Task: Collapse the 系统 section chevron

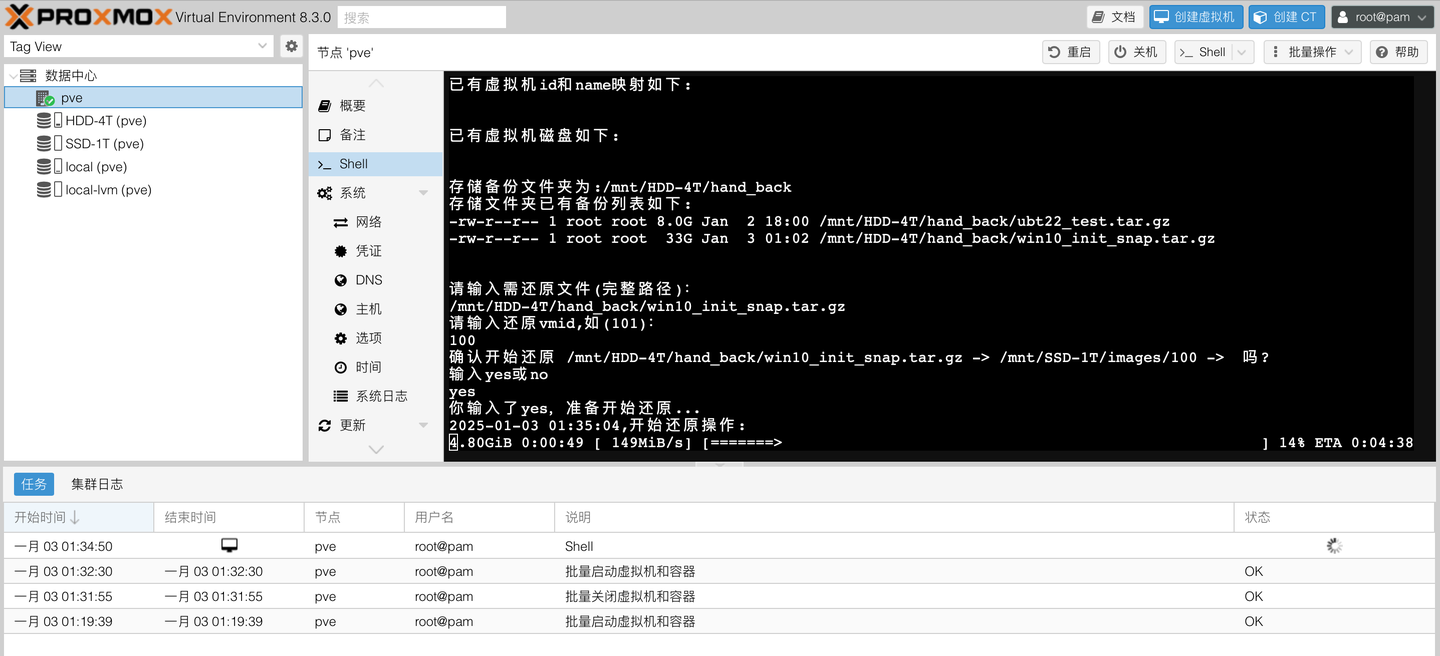Action: (422, 192)
